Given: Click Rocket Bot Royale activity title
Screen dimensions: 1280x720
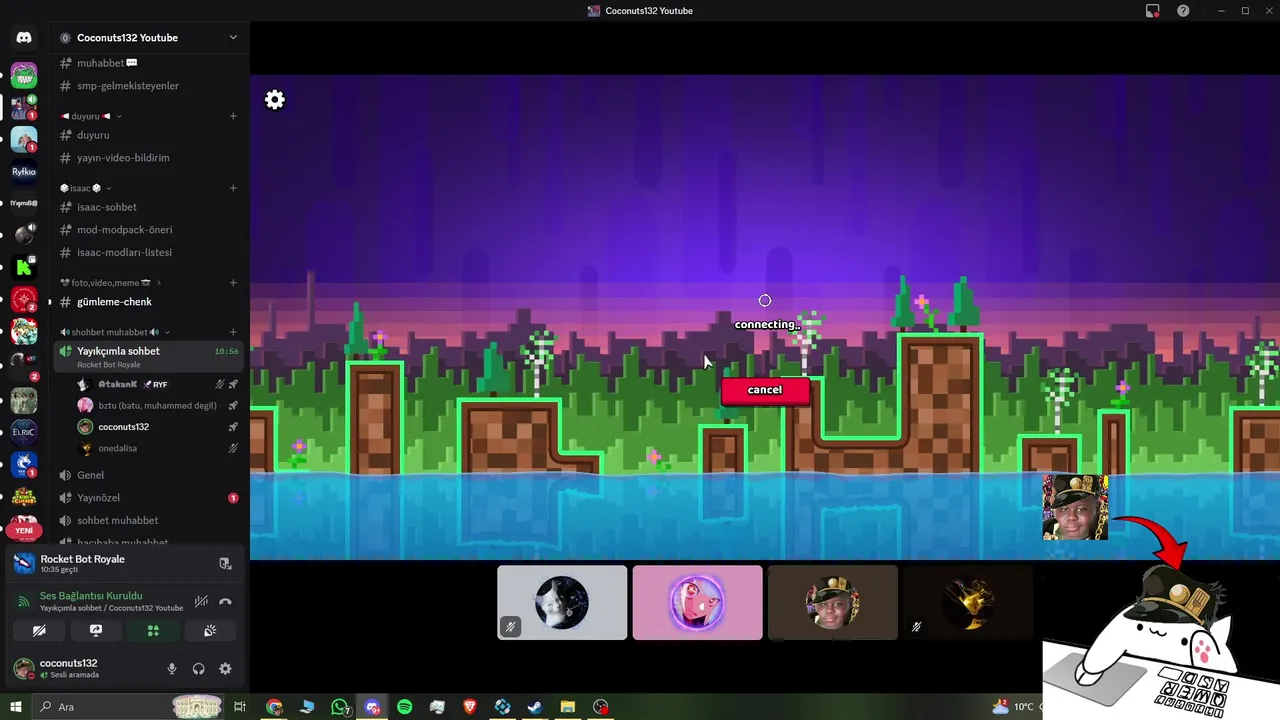Looking at the screenshot, I should (82, 559).
